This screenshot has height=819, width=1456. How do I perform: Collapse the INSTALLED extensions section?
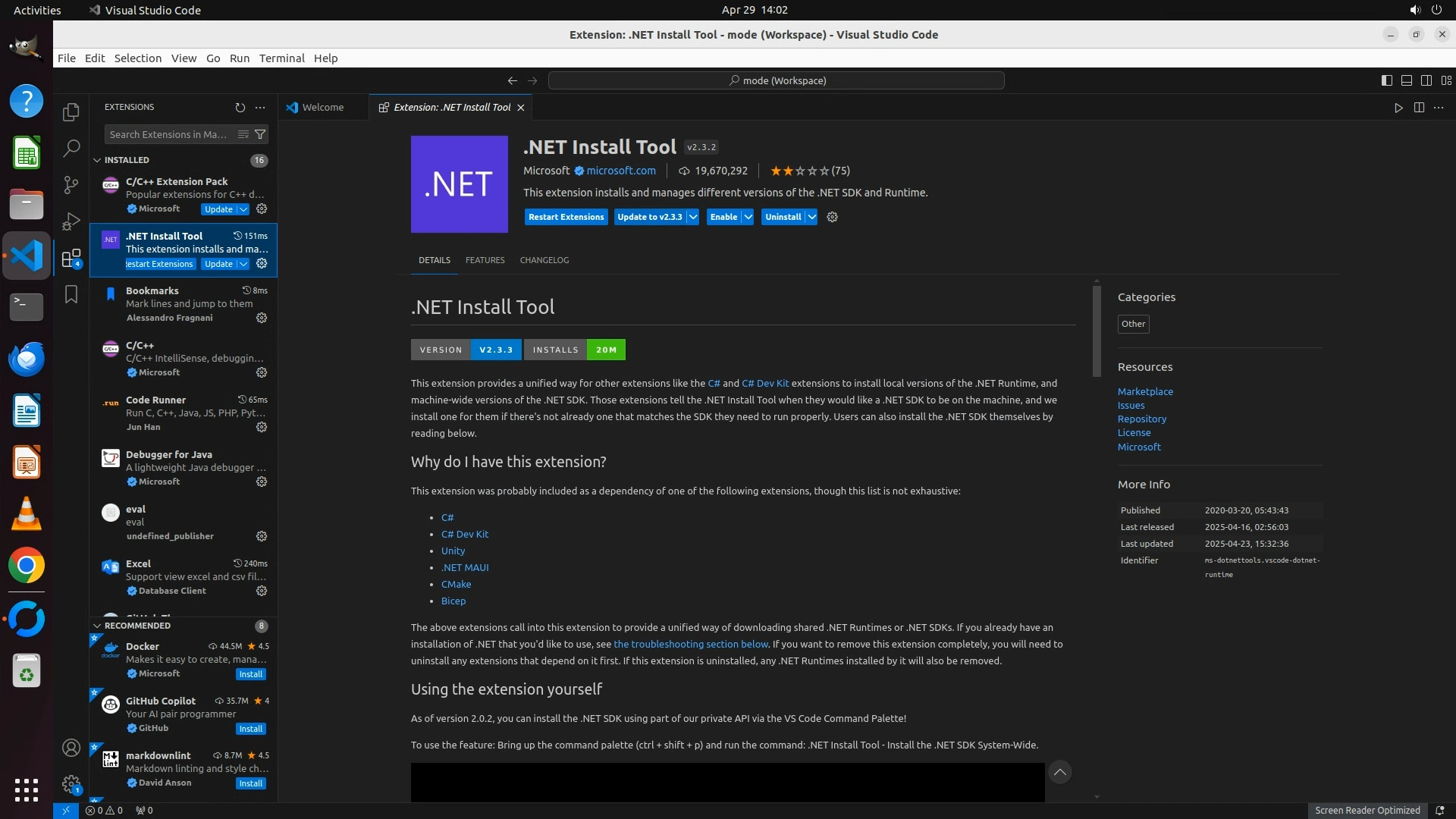(x=97, y=161)
